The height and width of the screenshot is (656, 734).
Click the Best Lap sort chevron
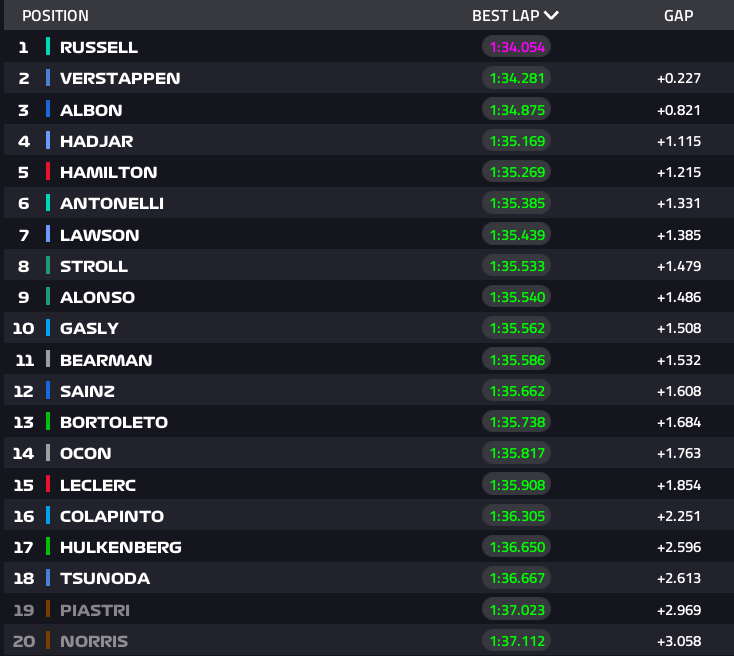point(552,15)
